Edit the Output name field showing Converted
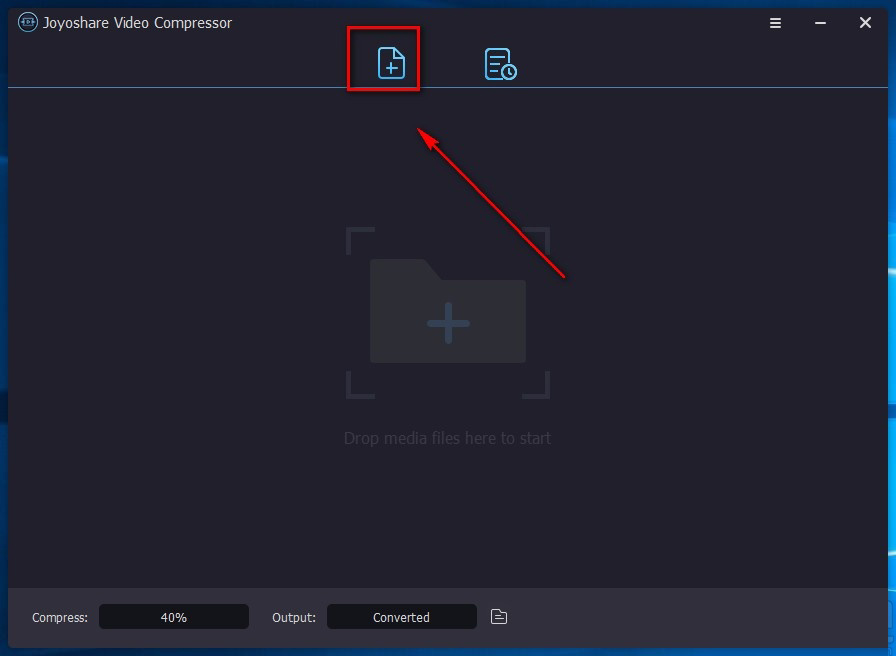This screenshot has height=656, width=896. point(401,617)
